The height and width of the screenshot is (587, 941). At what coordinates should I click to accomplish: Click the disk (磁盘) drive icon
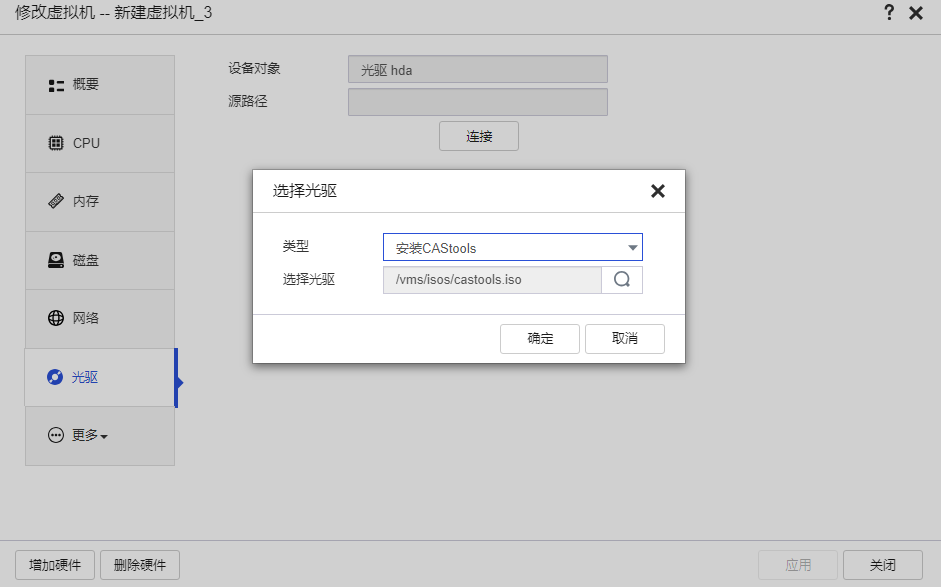pyautogui.click(x=56, y=260)
